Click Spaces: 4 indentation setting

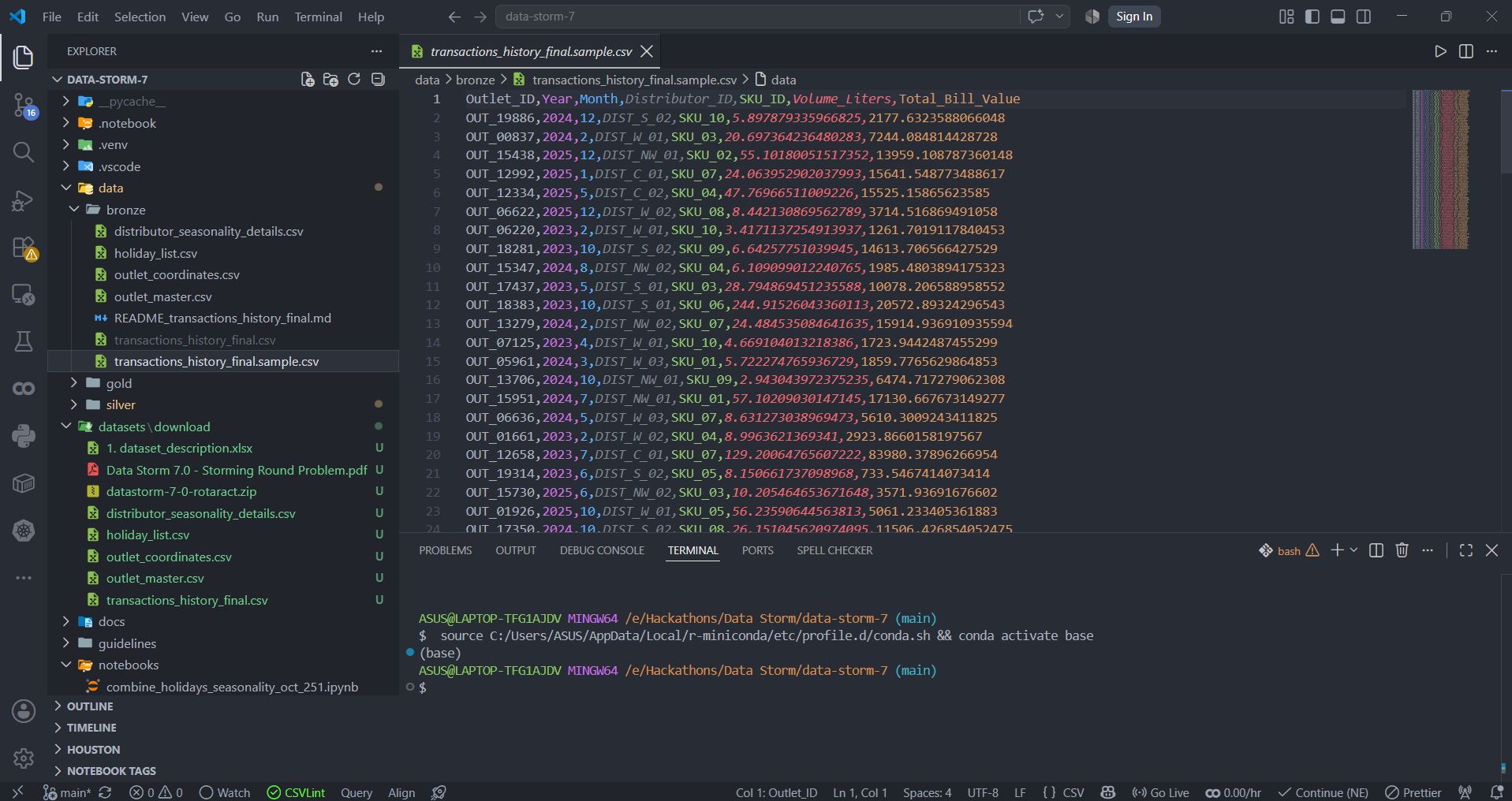click(x=928, y=792)
